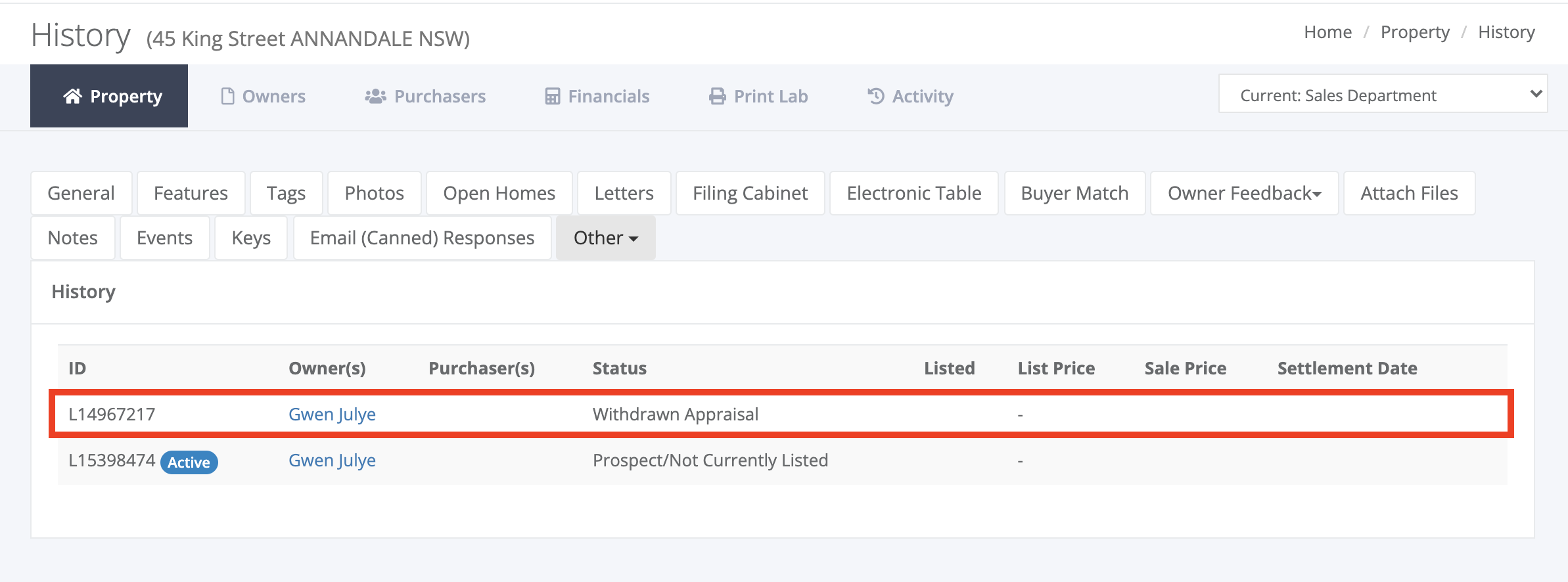Click the Property breadcrumb link

1415,32
